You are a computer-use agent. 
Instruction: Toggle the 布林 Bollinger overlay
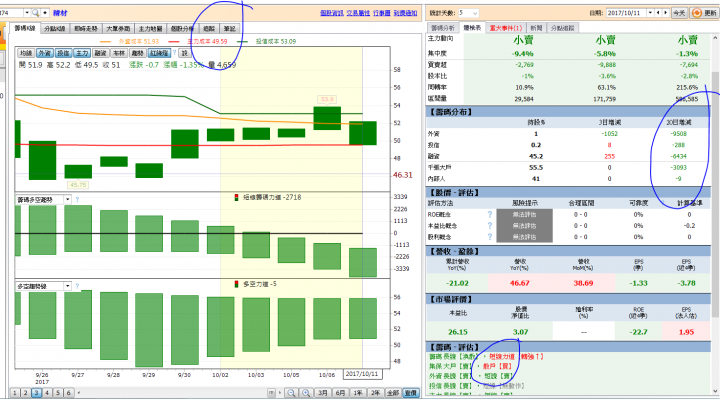pos(119,53)
